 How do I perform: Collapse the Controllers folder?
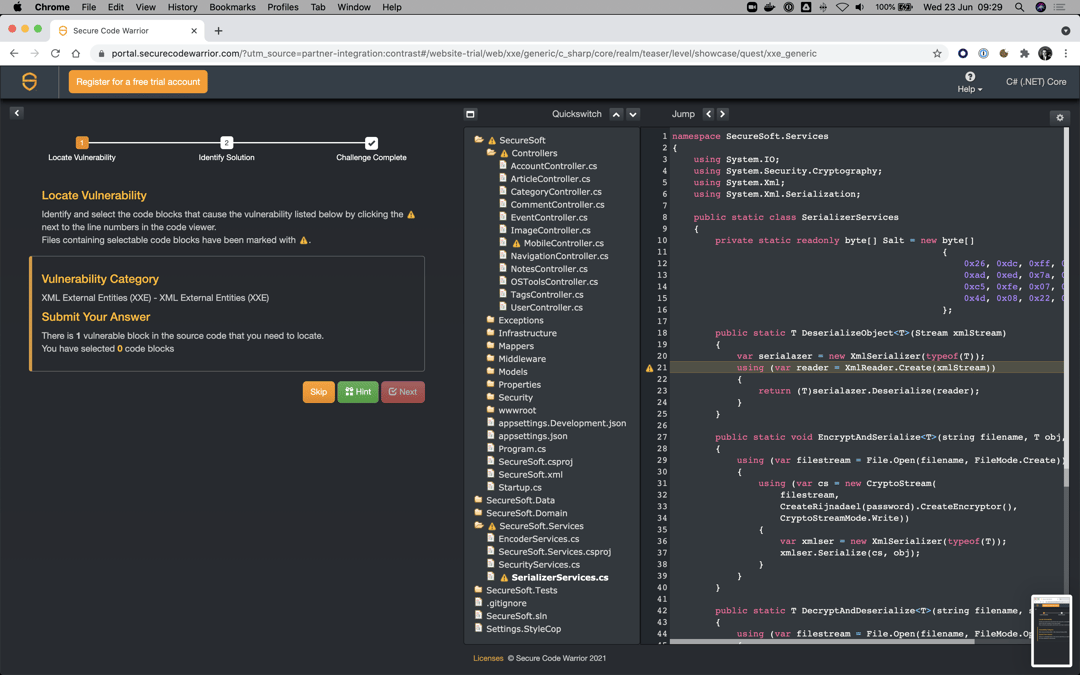[534, 153]
